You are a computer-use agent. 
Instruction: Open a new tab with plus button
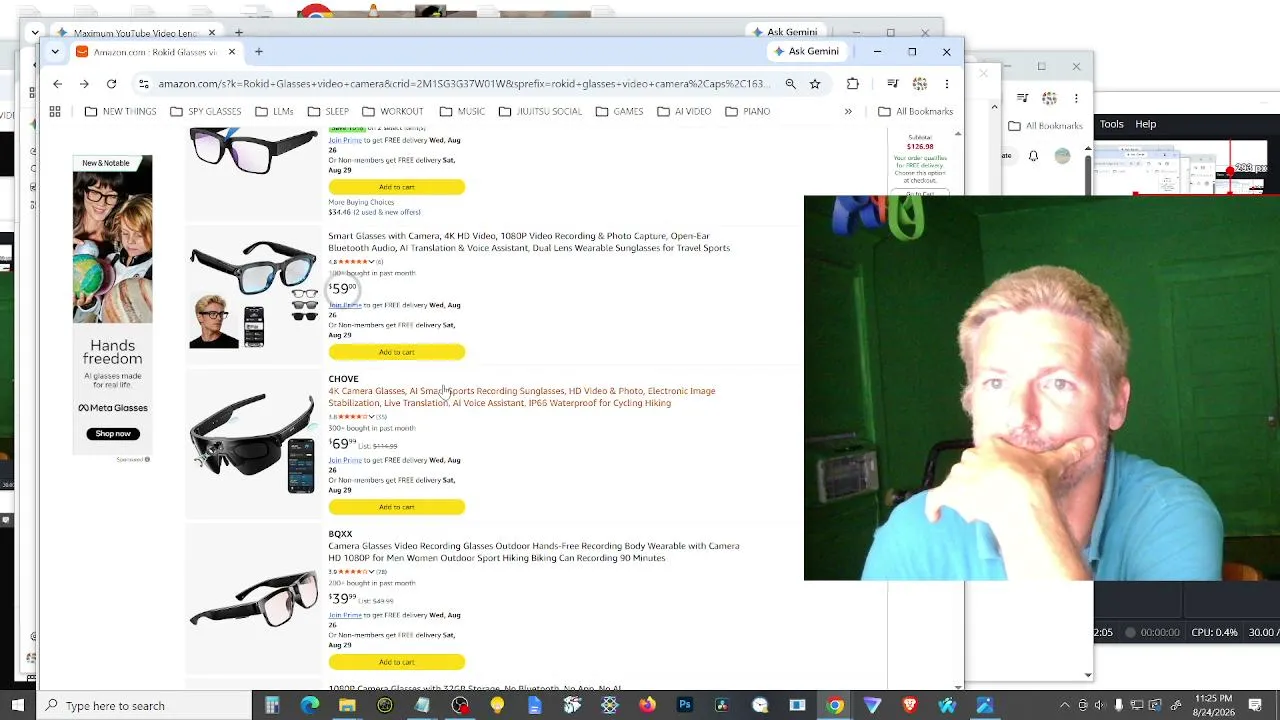point(258,52)
